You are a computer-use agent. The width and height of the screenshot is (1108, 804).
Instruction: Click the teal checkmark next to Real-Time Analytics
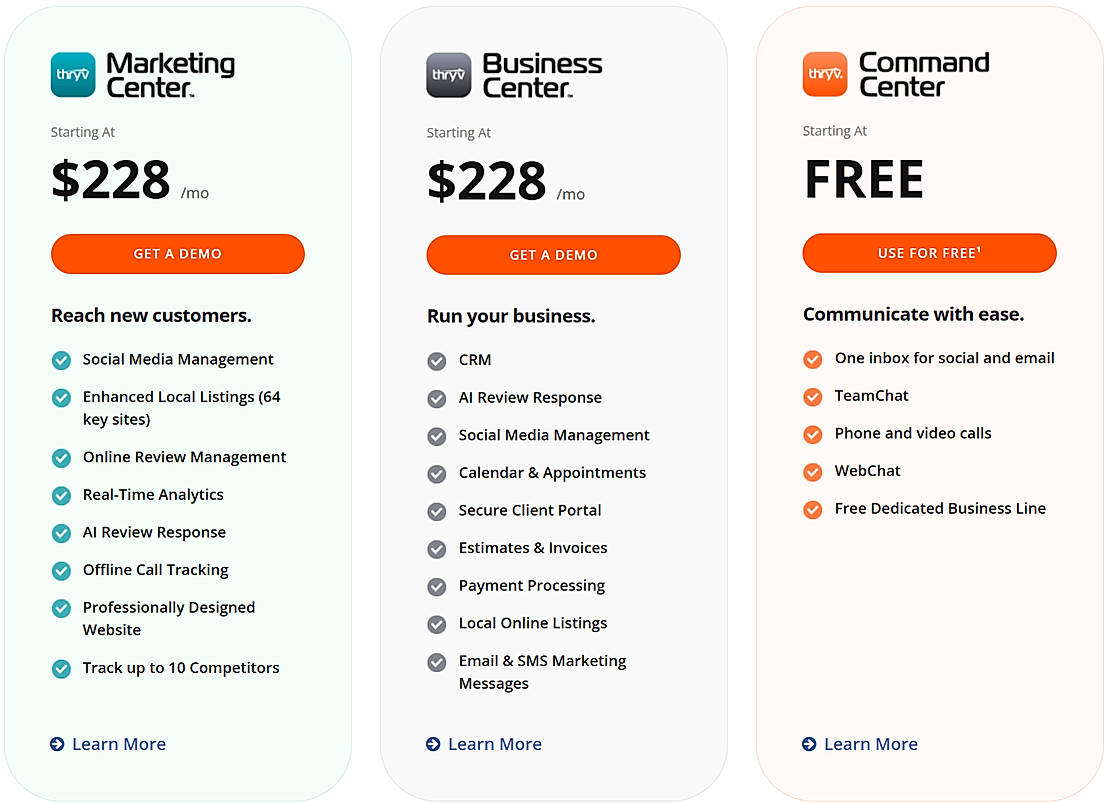tap(61, 495)
